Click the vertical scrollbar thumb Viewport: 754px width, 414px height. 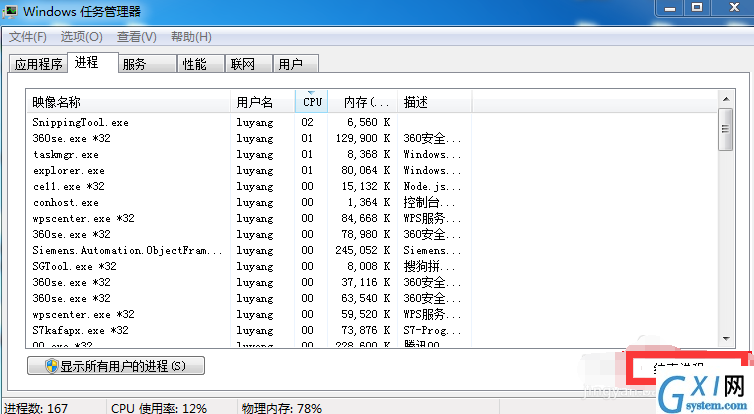click(726, 129)
